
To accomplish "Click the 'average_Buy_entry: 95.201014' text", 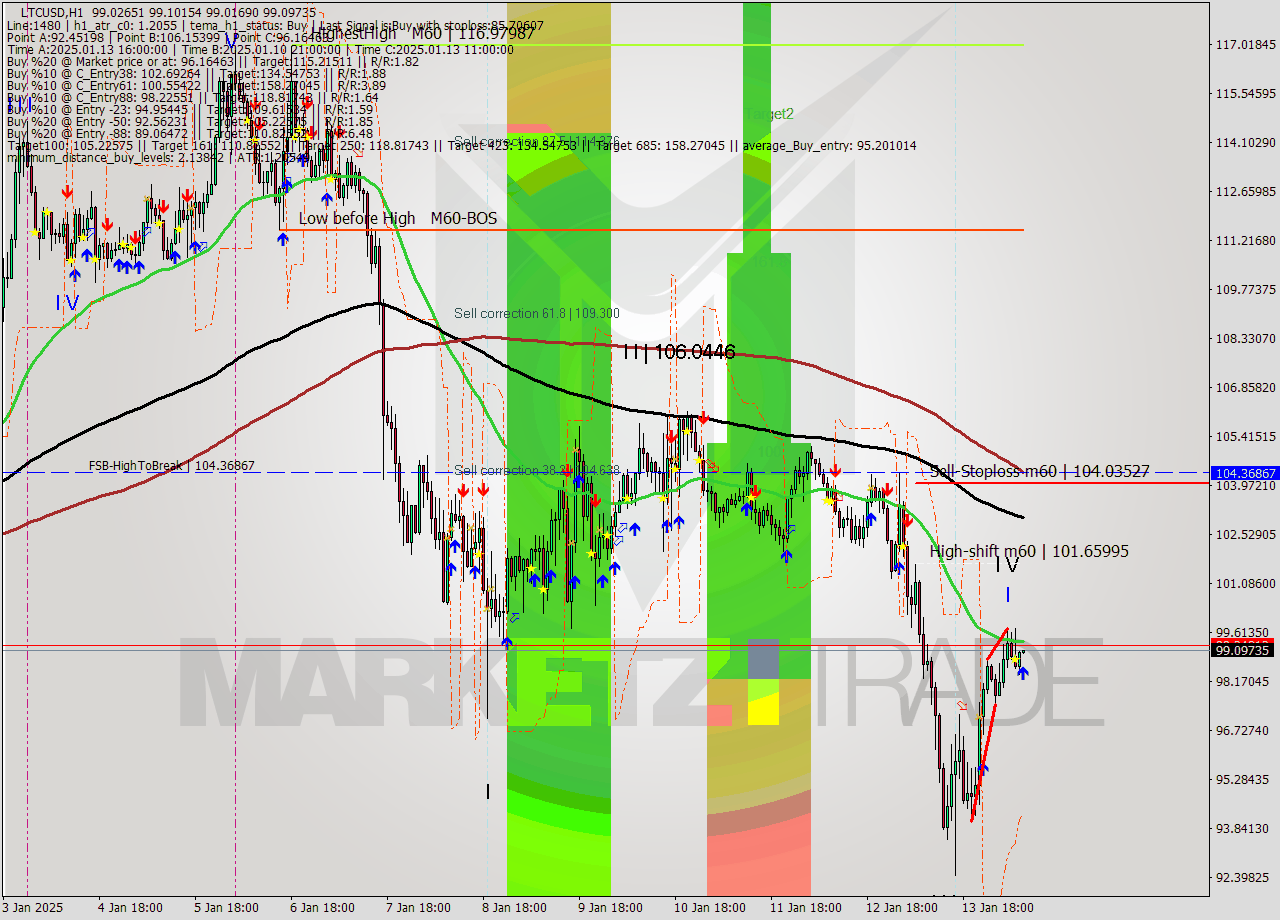I will coord(830,146).
